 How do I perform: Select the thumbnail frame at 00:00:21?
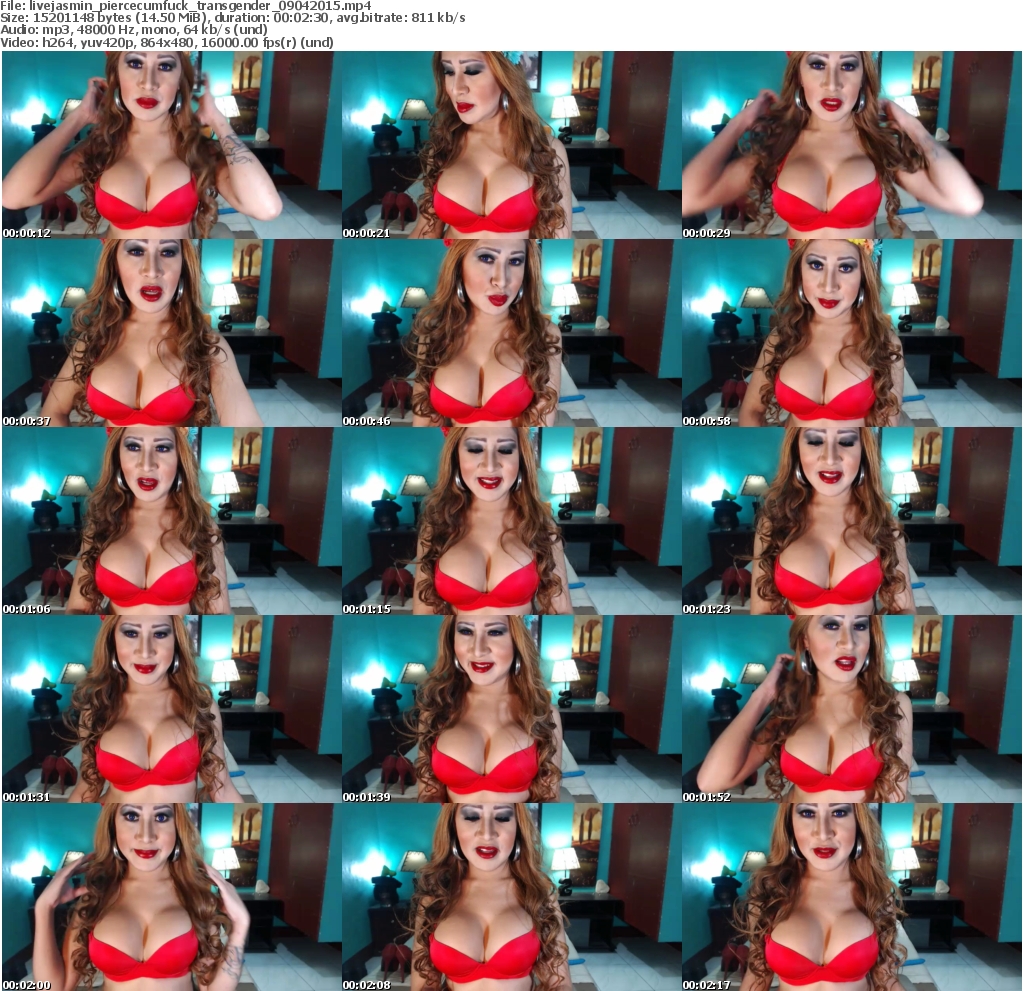point(511,145)
